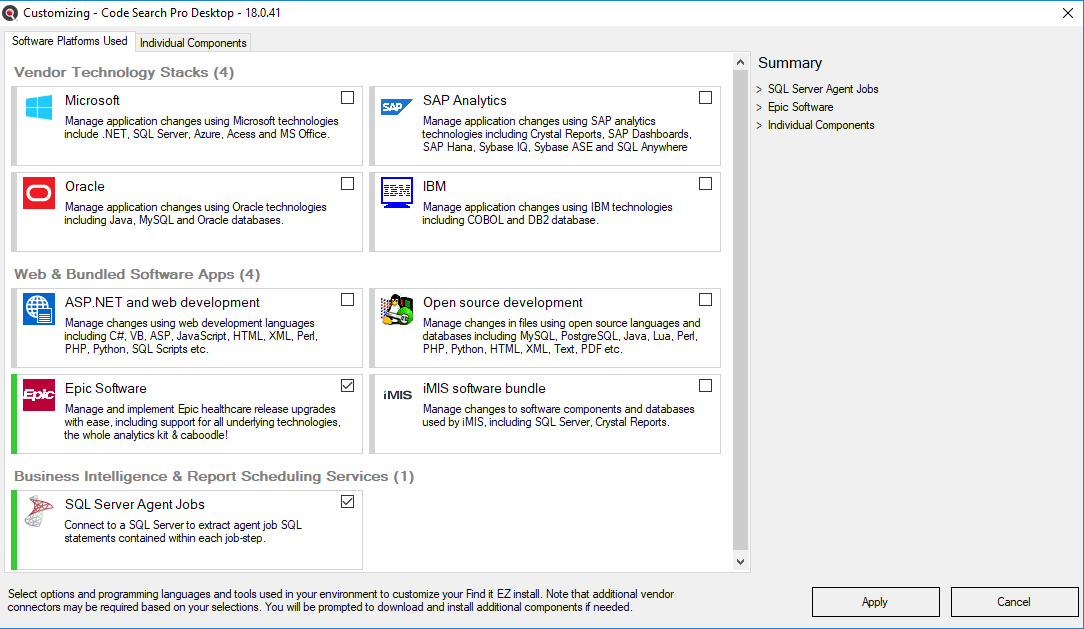Click the Summary panel heading
The height and width of the screenshot is (629, 1084).
(790, 63)
